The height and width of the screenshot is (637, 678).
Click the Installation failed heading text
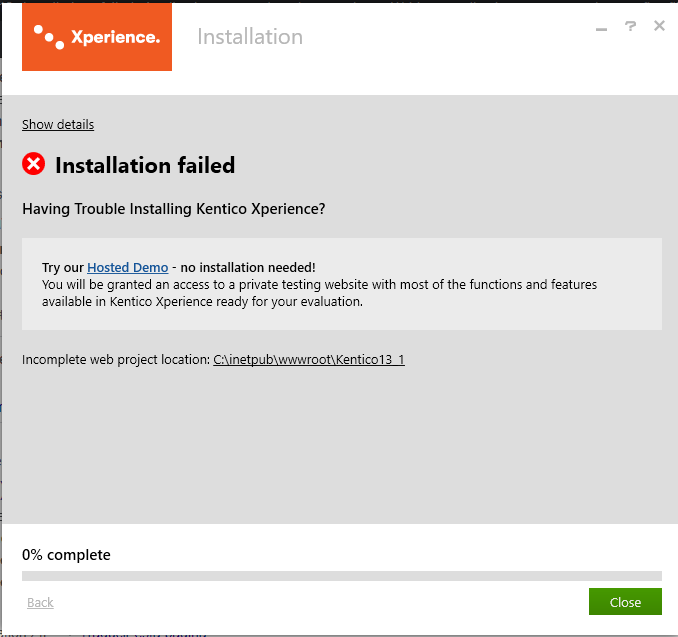(x=145, y=165)
